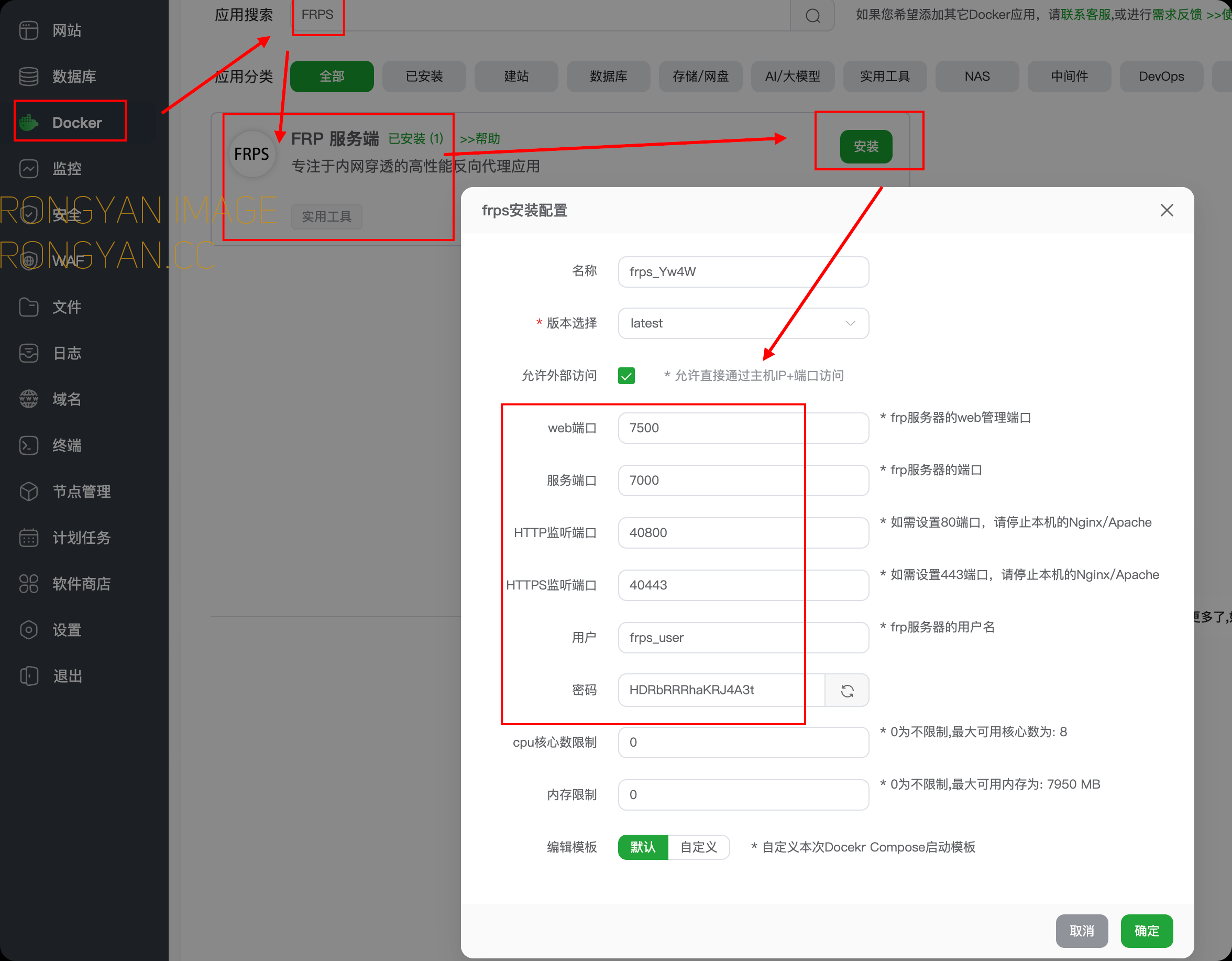Open the 数据库 database icon
Viewport: 1232px width, 961px height.
(29, 76)
